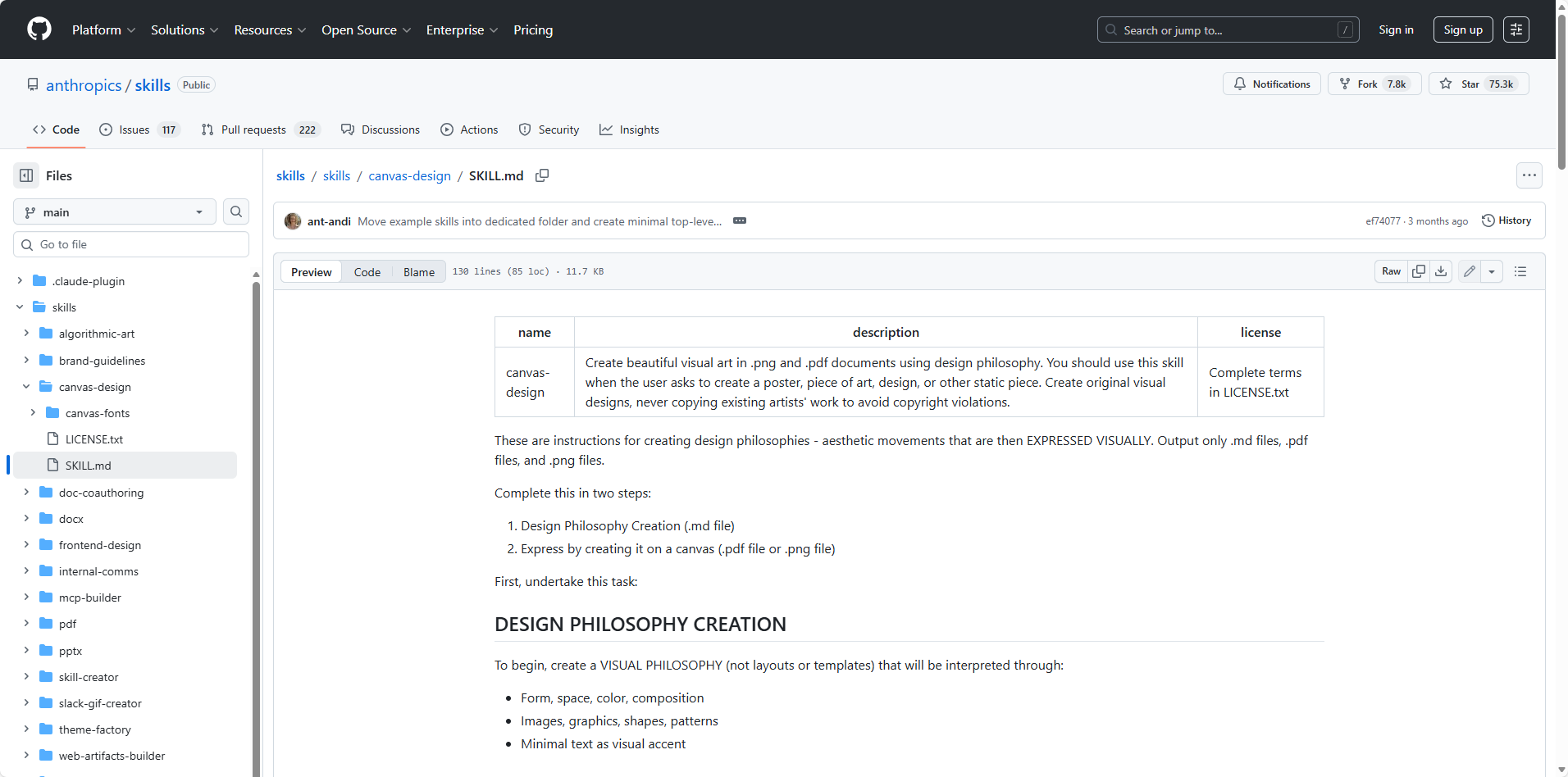Switch to the Code view
Screen dimensions: 1568x777
click(x=367, y=272)
